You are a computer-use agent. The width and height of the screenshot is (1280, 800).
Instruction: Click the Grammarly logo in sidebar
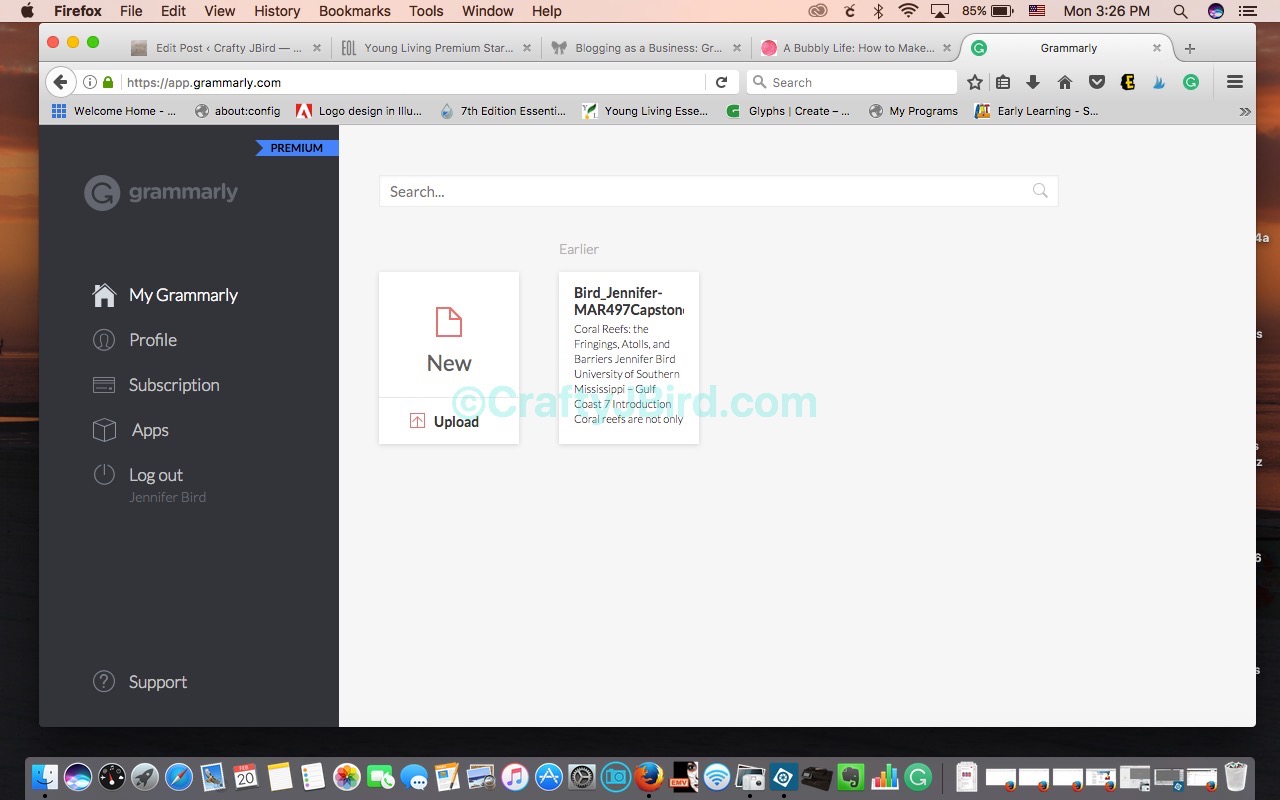click(x=161, y=192)
